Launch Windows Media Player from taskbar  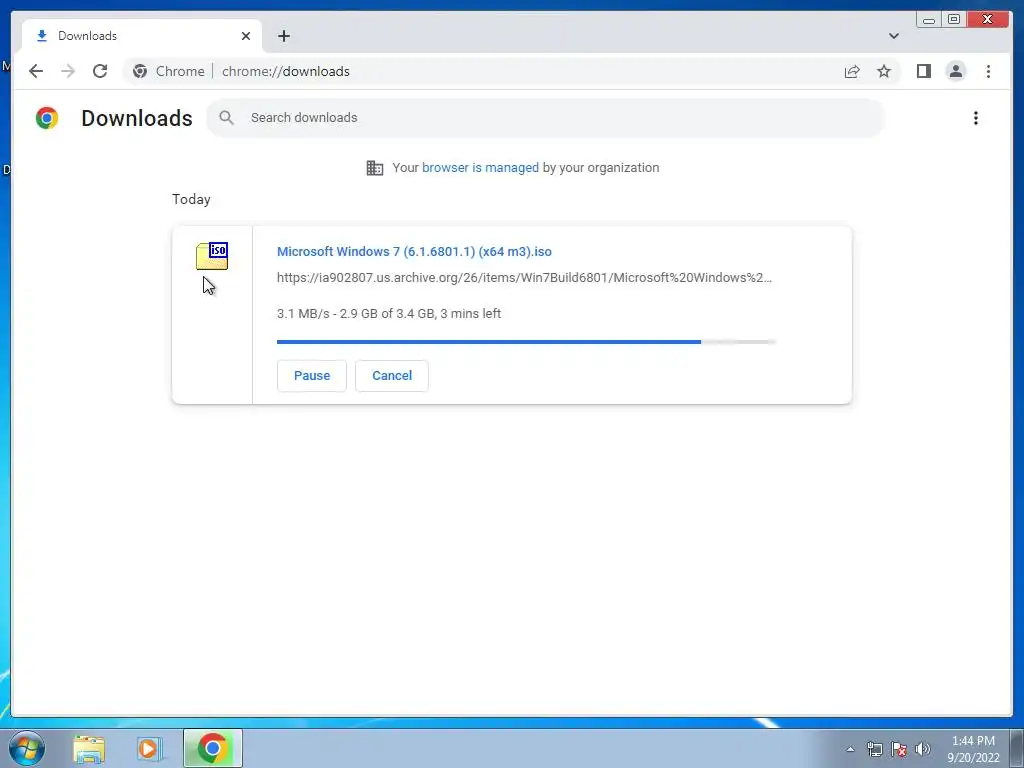click(148, 749)
